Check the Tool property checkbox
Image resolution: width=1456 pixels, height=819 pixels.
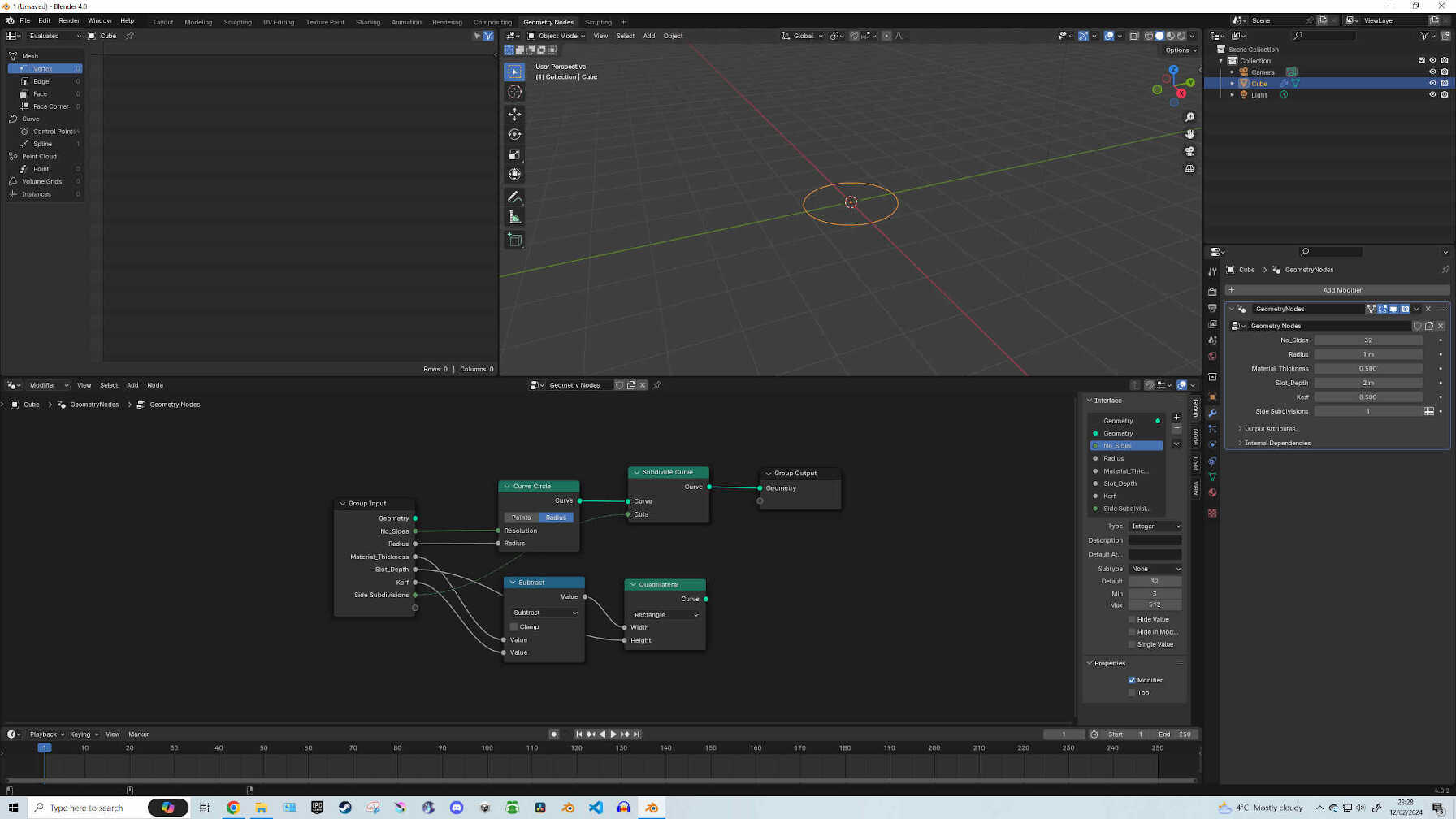click(1132, 693)
